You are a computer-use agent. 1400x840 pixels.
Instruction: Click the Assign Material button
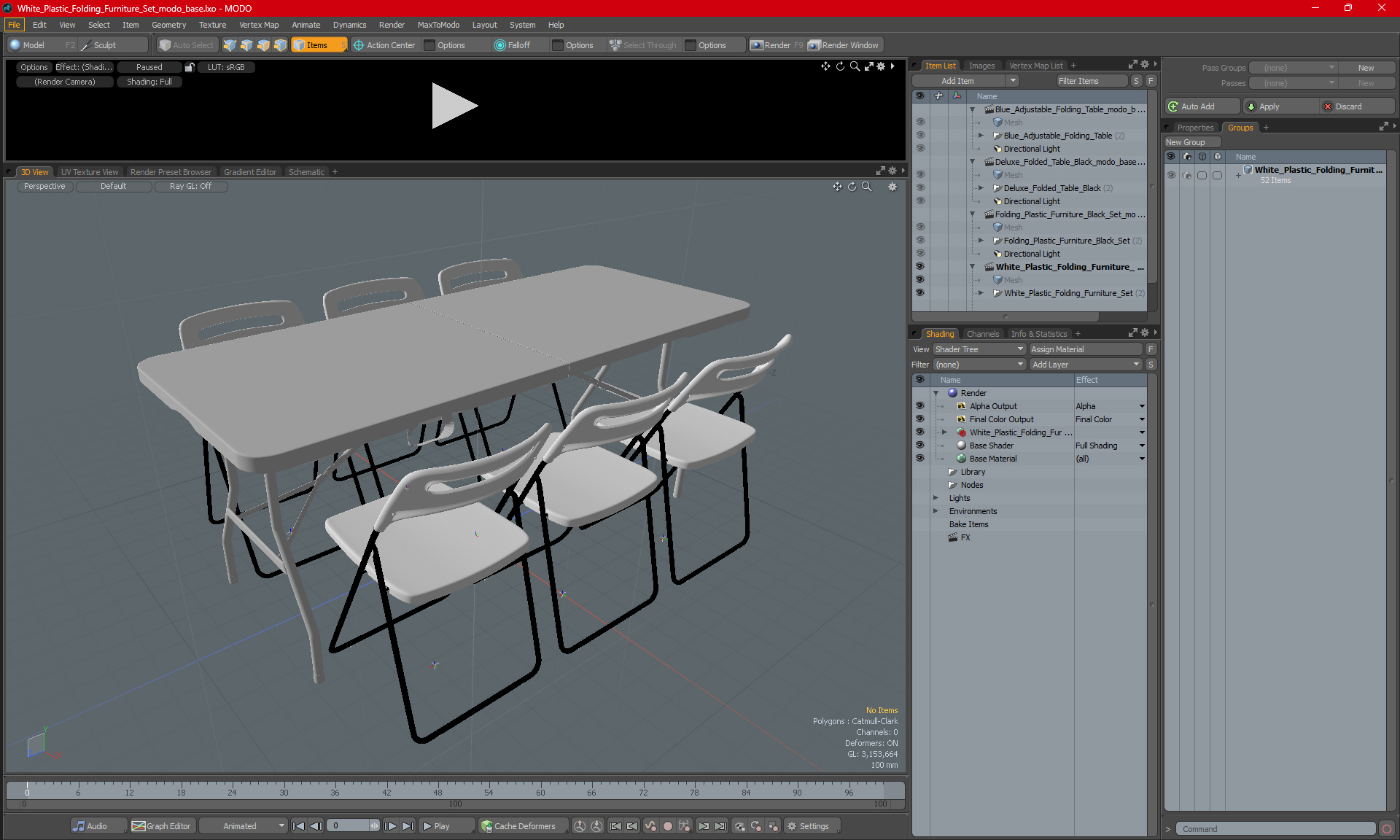(x=1085, y=349)
